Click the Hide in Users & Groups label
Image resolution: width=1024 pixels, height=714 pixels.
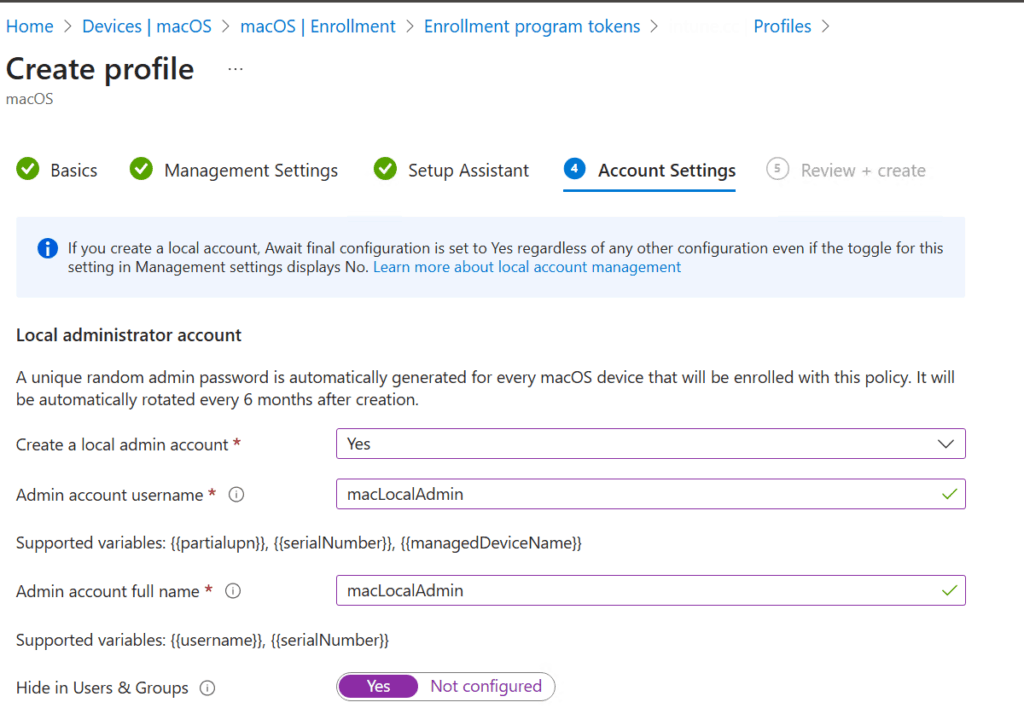102,688
